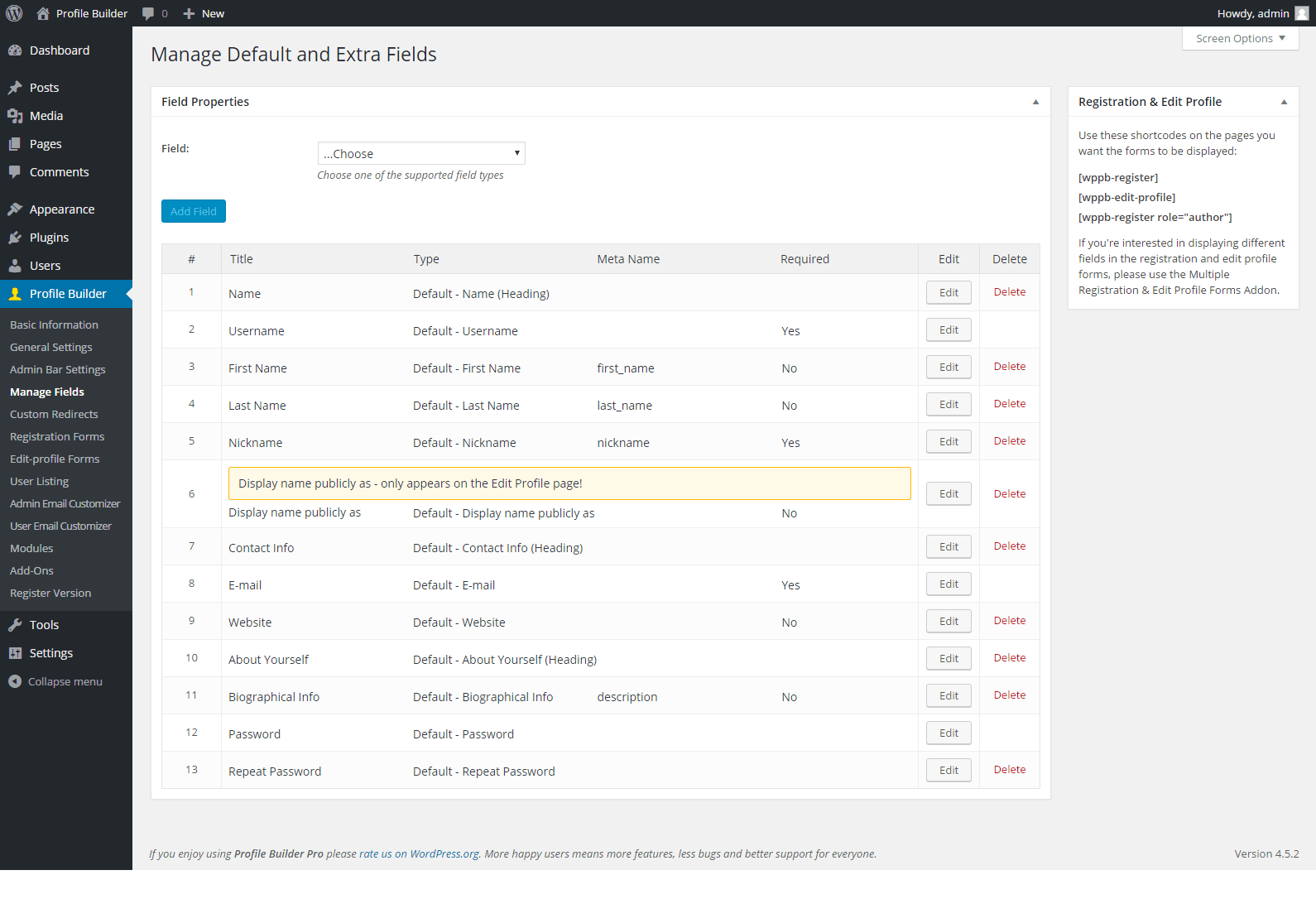This screenshot has height=899, width=1316.
Task: Open Custom Redirects submenu item
Action: click(54, 414)
